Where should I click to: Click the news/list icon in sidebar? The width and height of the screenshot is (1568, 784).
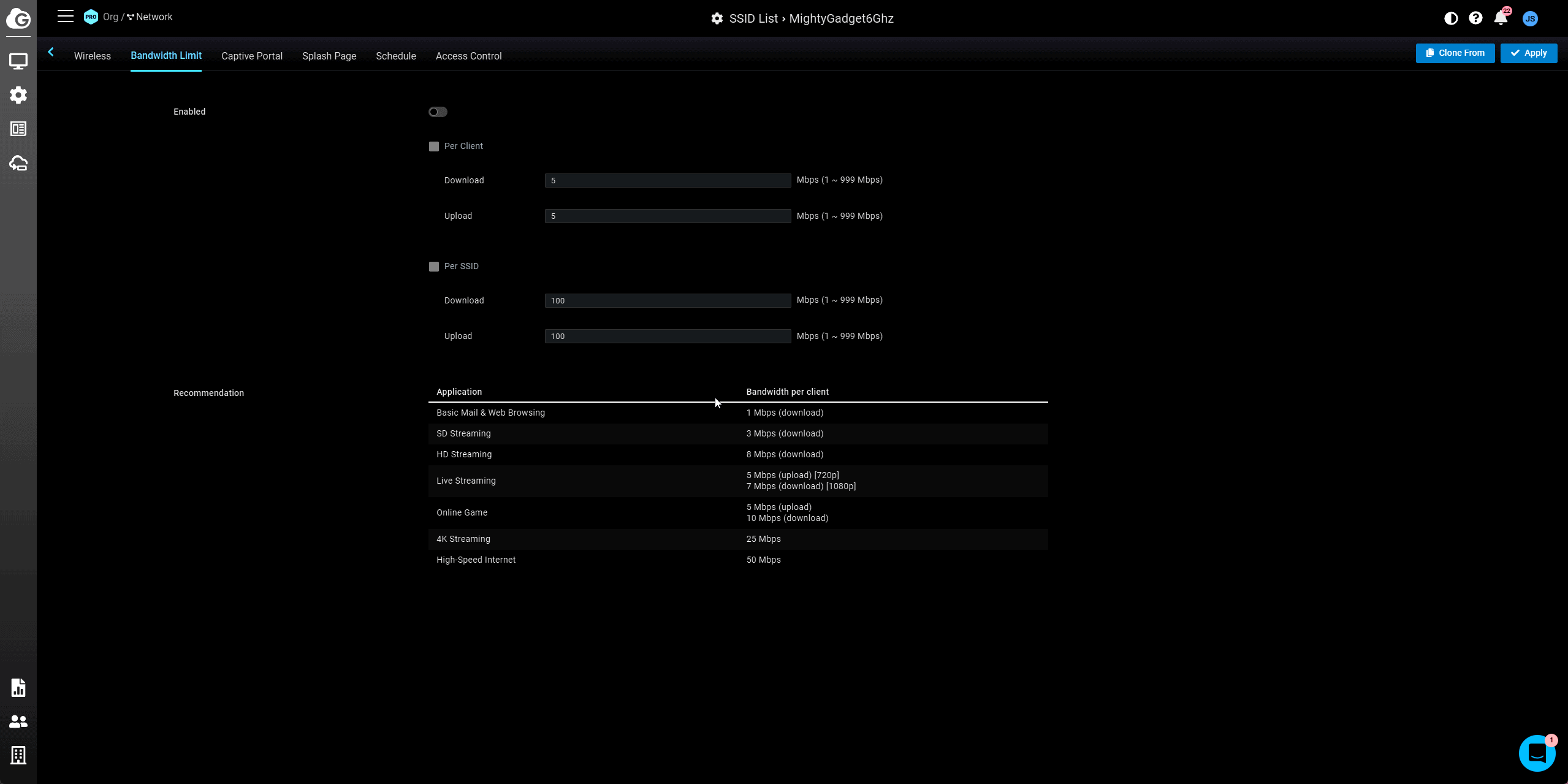(18, 129)
